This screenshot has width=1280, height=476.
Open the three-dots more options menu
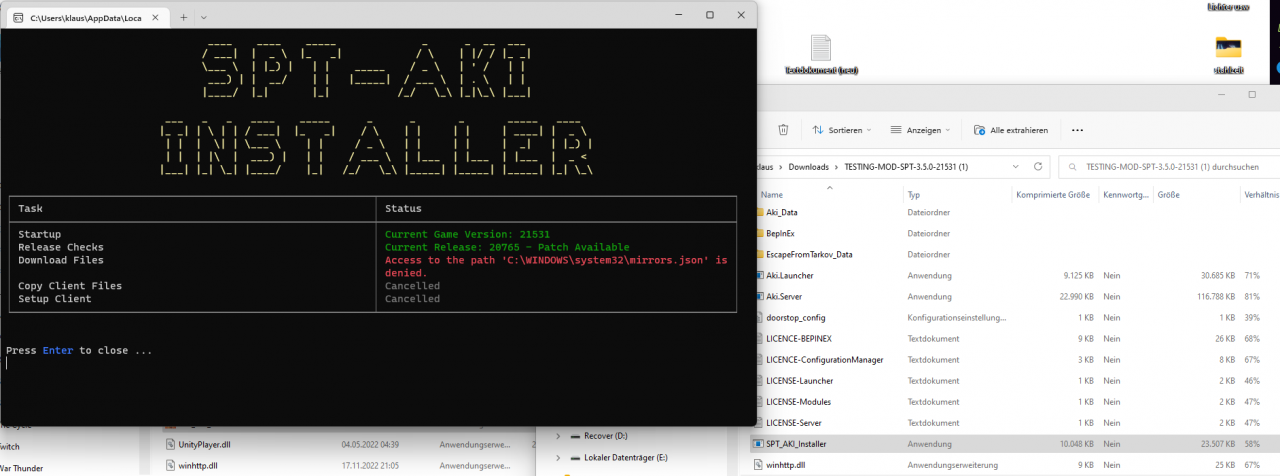1077,130
